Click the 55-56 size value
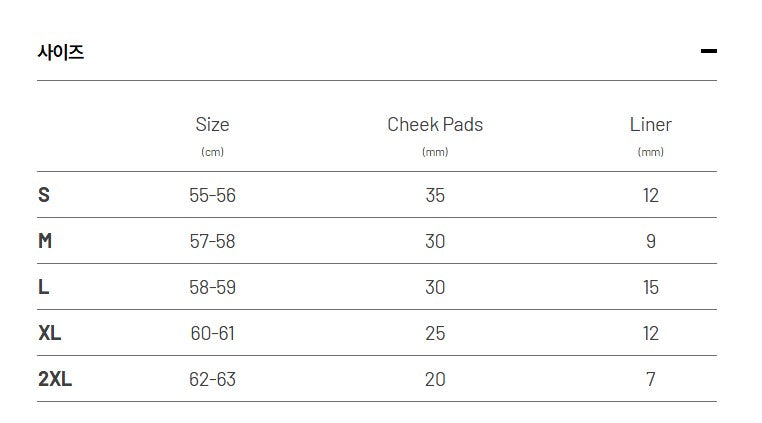 click(x=212, y=195)
